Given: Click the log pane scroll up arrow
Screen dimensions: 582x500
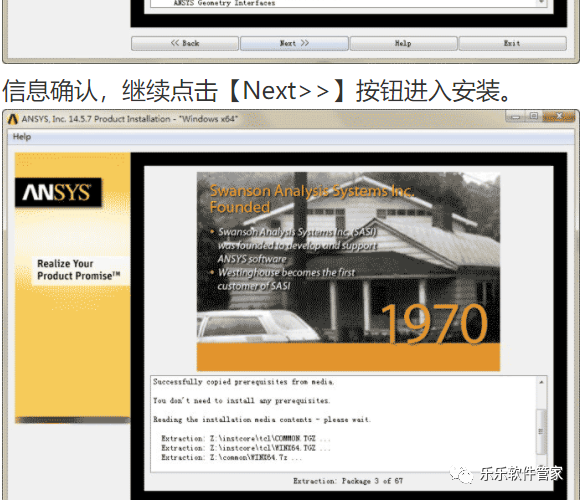Looking at the screenshot, I should [x=541, y=382].
